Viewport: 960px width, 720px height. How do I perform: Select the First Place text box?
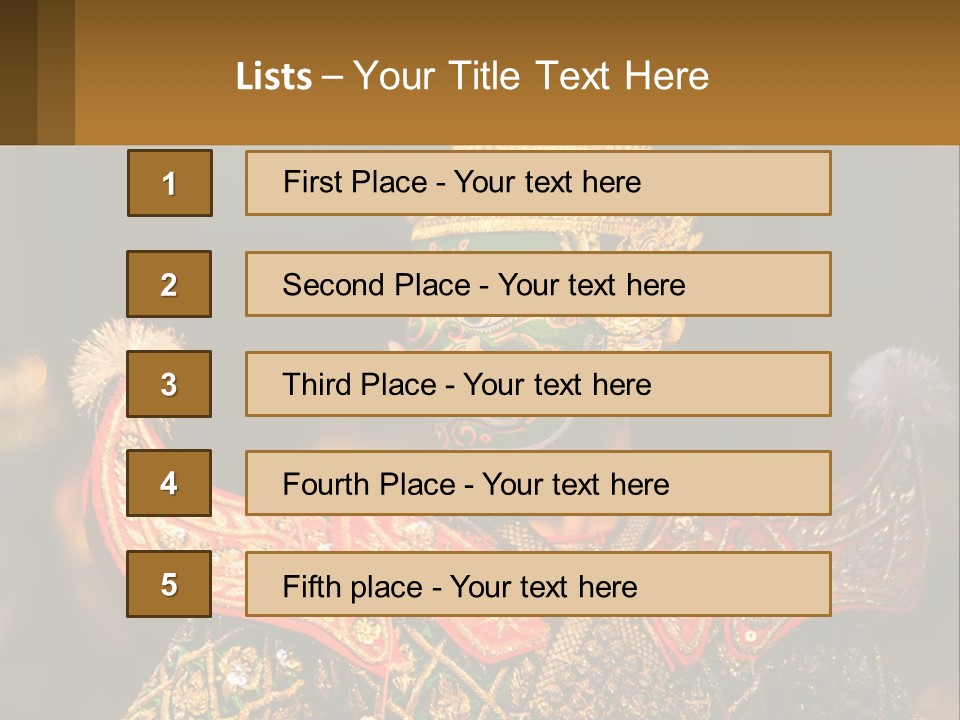point(538,183)
